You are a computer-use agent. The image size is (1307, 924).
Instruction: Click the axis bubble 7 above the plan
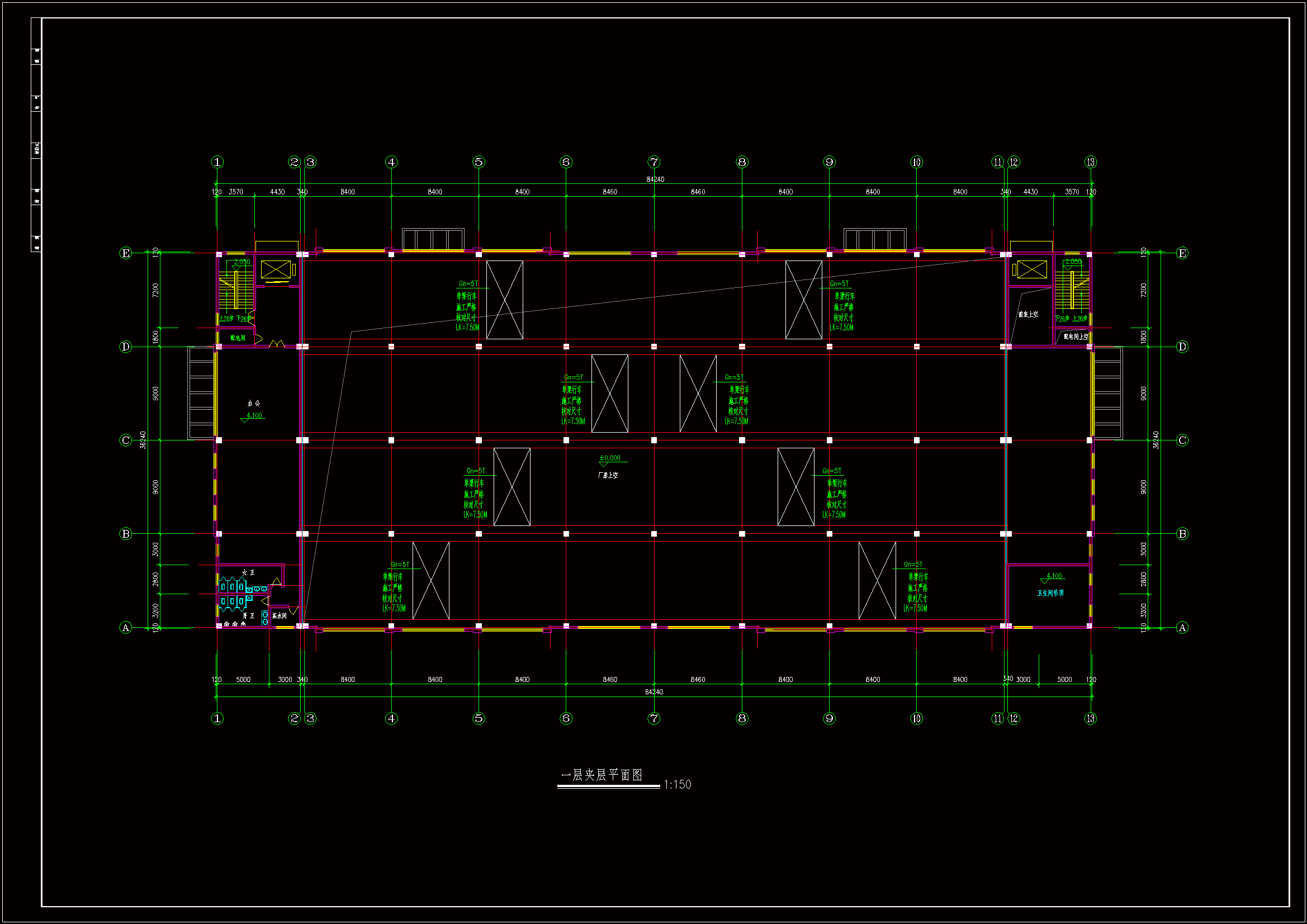click(x=654, y=162)
